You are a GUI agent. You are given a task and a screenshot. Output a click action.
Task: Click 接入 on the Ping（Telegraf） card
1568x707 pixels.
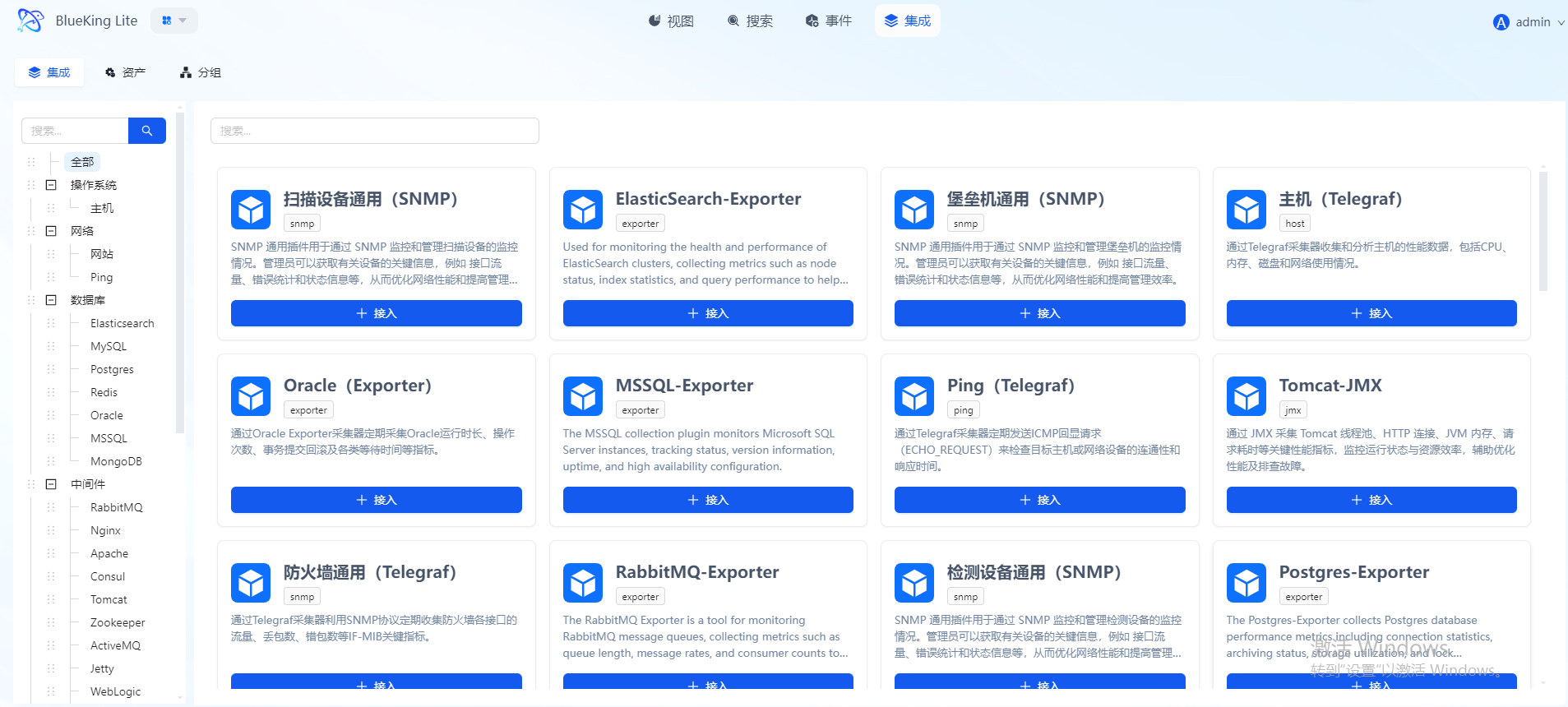[1040, 500]
